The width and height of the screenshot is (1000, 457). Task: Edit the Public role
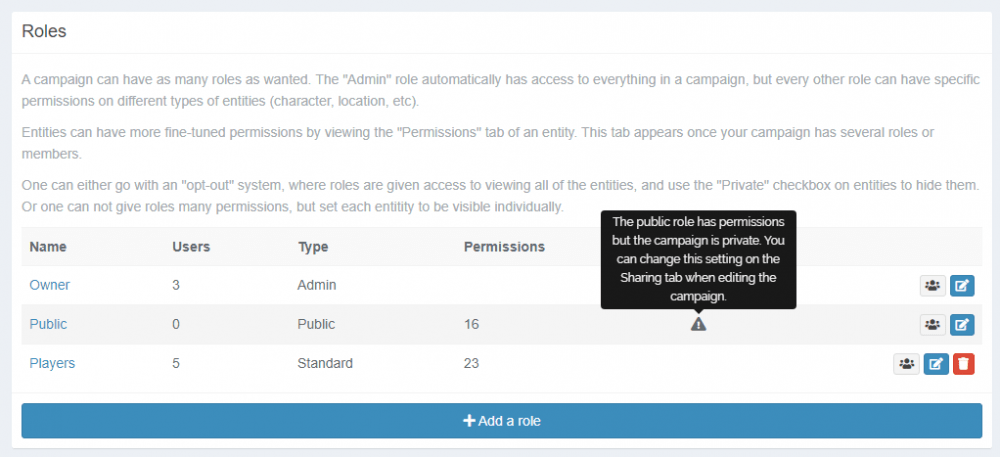pos(961,325)
